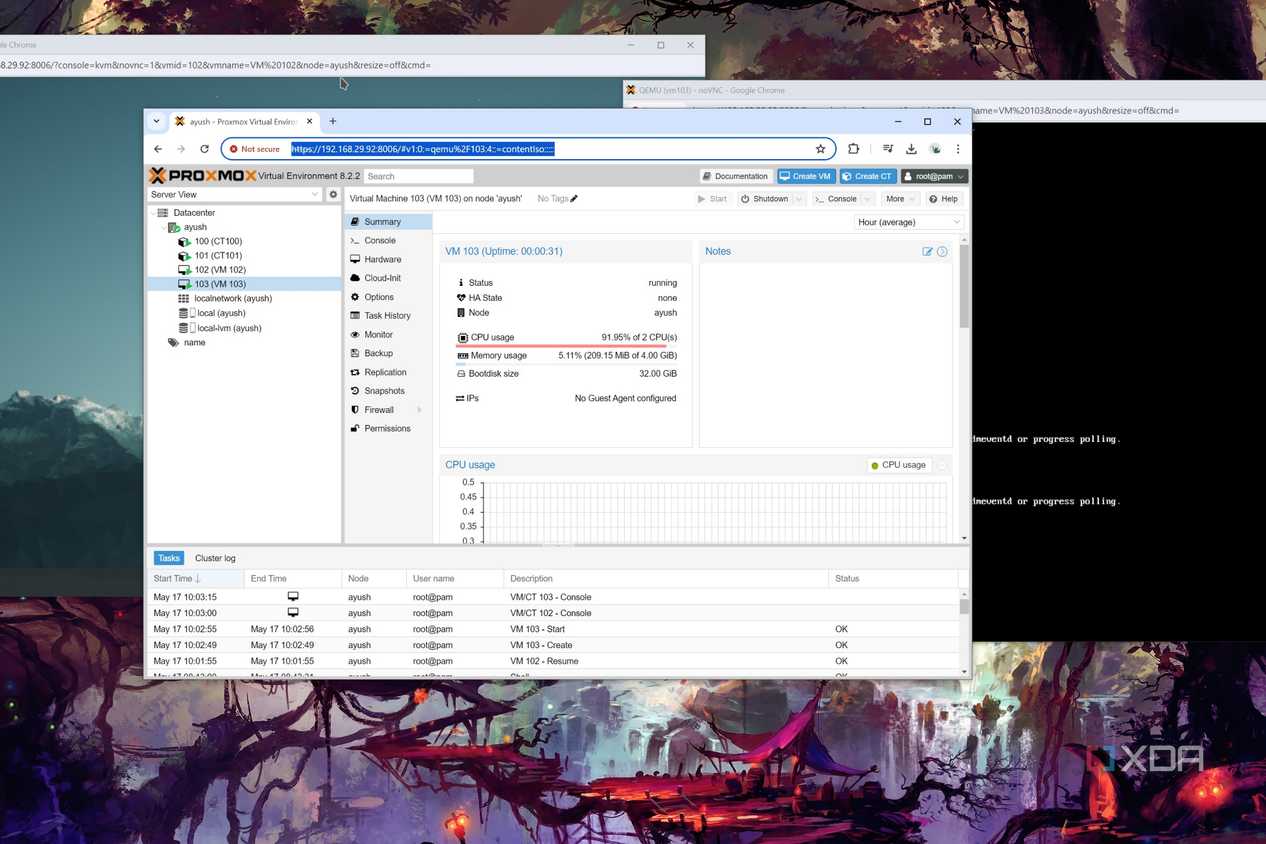The width and height of the screenshot is (1266, 844).
Task: Open the VM Console button
Action: coord(837,199)
